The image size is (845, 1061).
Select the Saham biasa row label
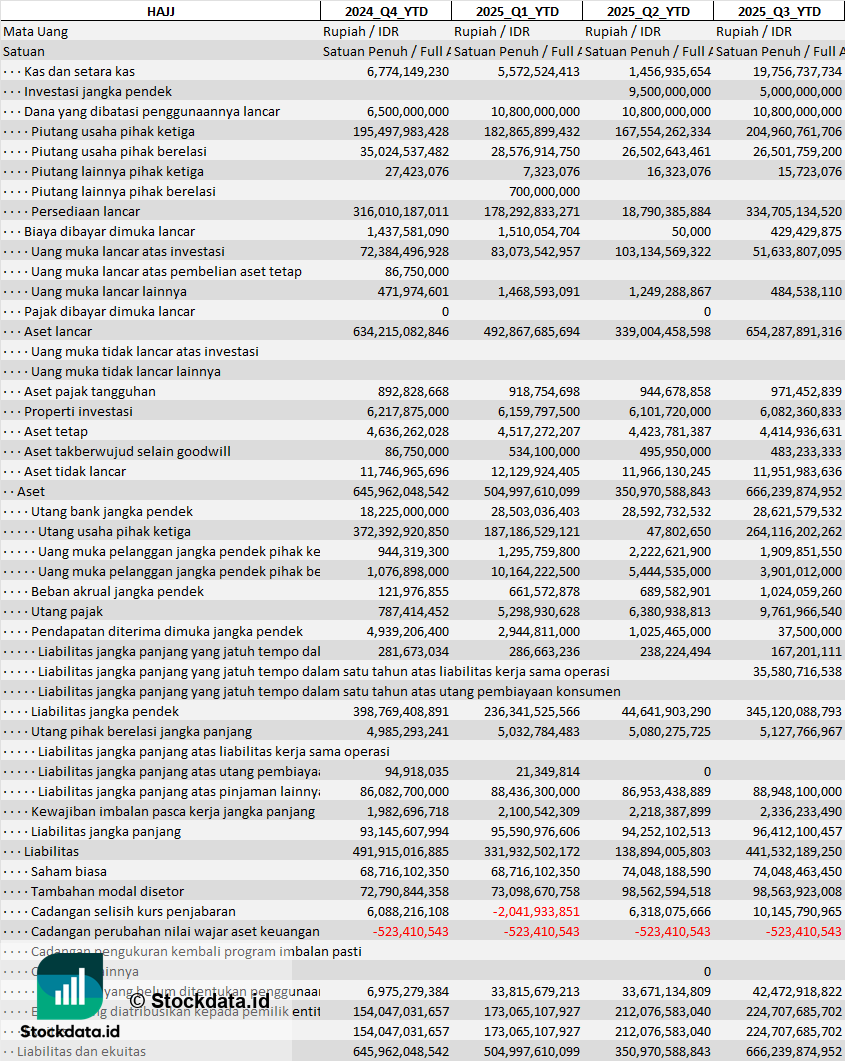click(68, 871)
